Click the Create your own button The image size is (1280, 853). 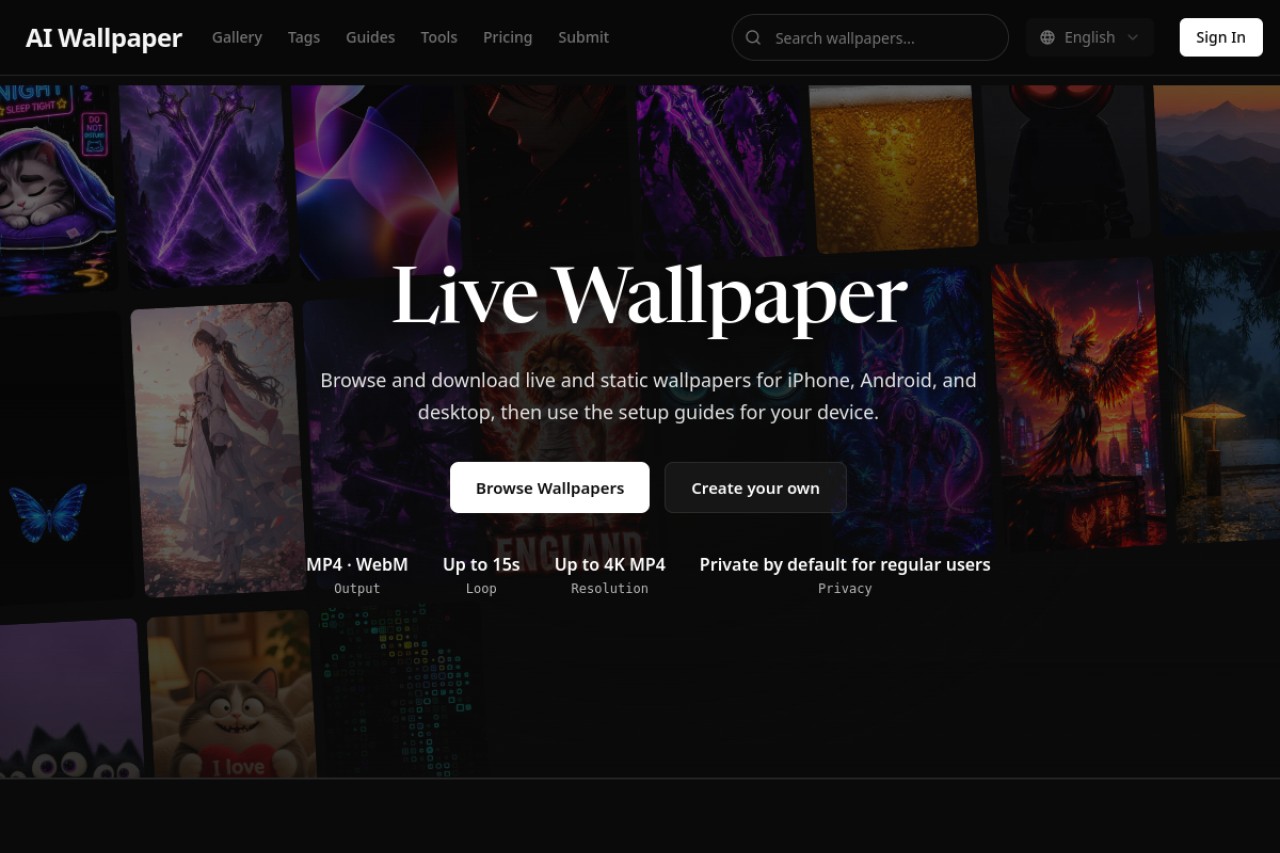755,488
